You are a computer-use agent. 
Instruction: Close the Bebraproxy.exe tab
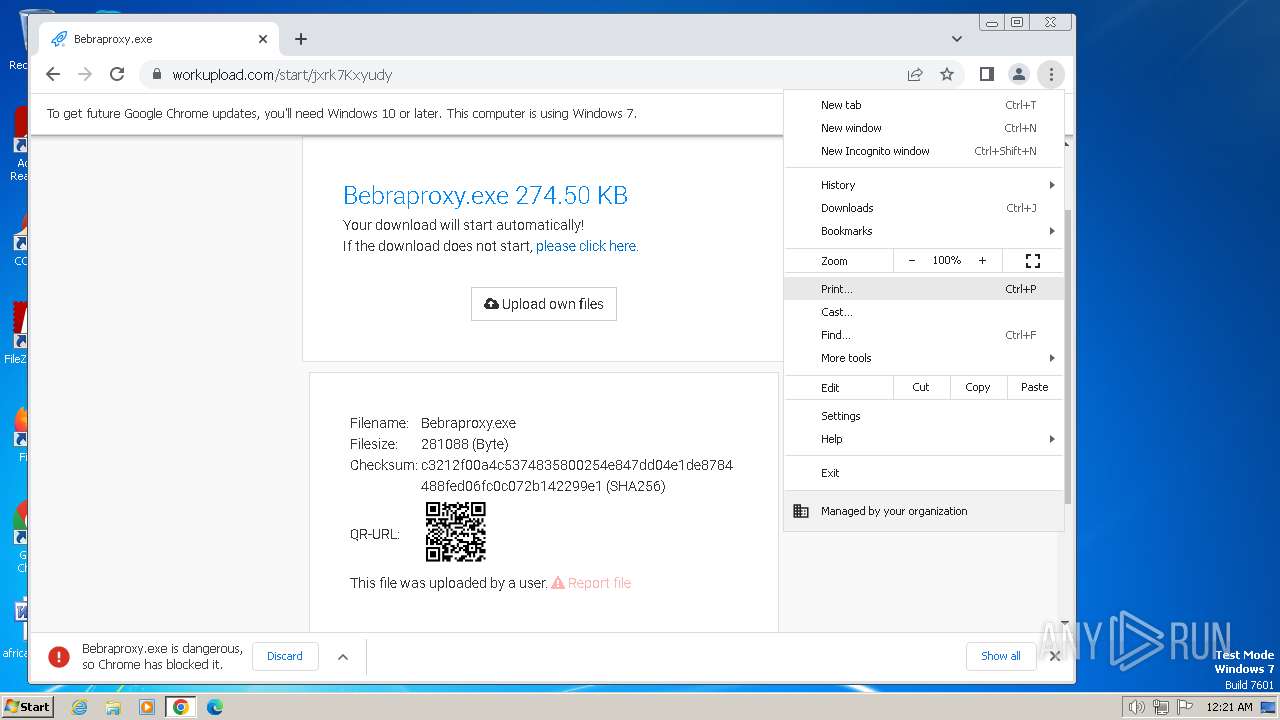[263, 39]
